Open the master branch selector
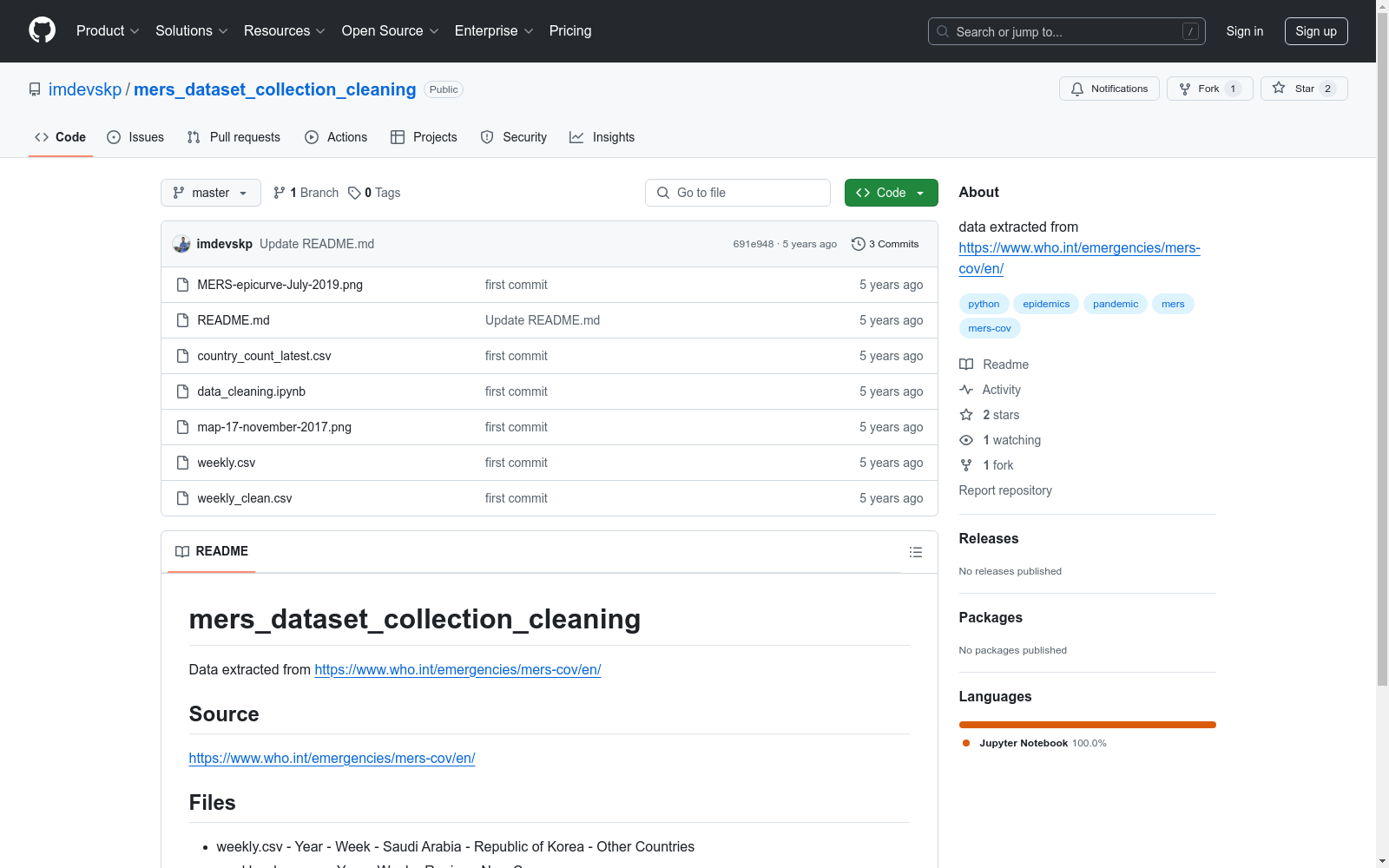 pyautogui.click(x=211, y=193)
